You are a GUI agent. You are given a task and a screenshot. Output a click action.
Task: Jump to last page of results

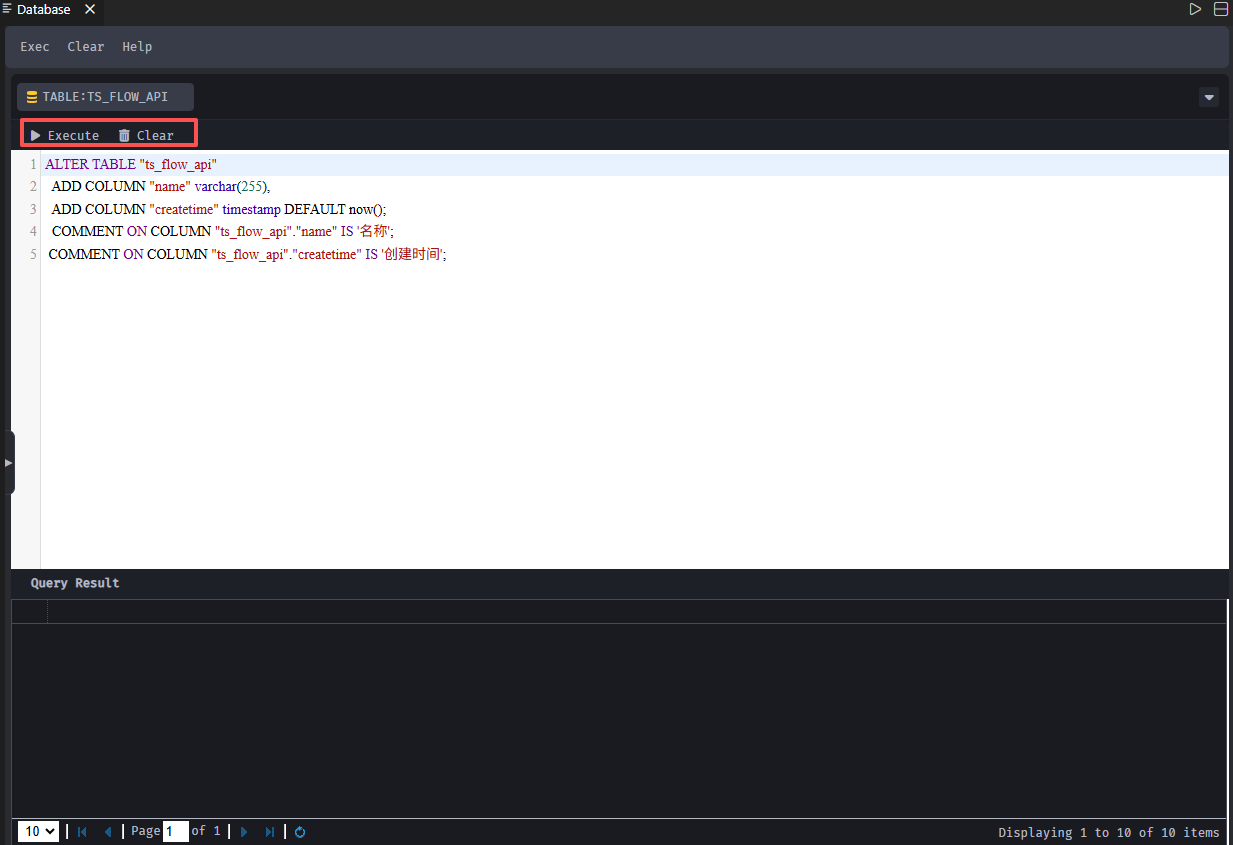270,832
